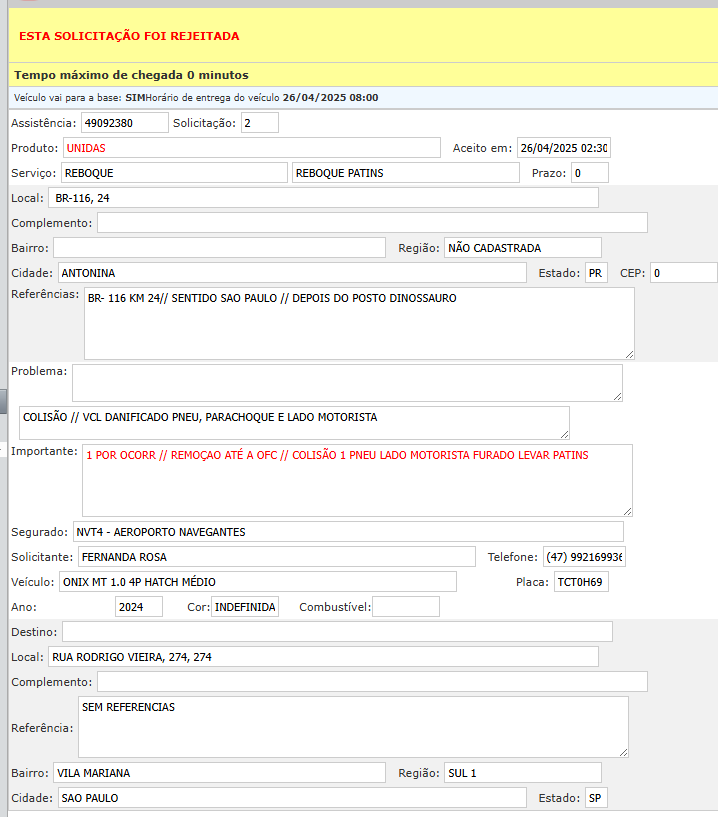Click the Aceito em date field
This screenshot has width=718, height=817.
point(564,148)
